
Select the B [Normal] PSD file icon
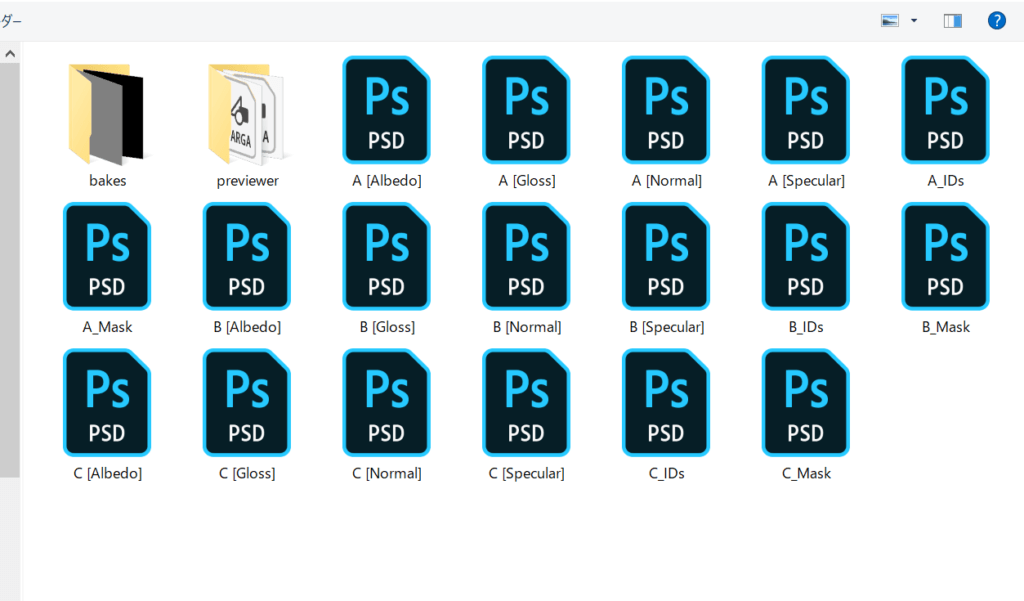526,256
